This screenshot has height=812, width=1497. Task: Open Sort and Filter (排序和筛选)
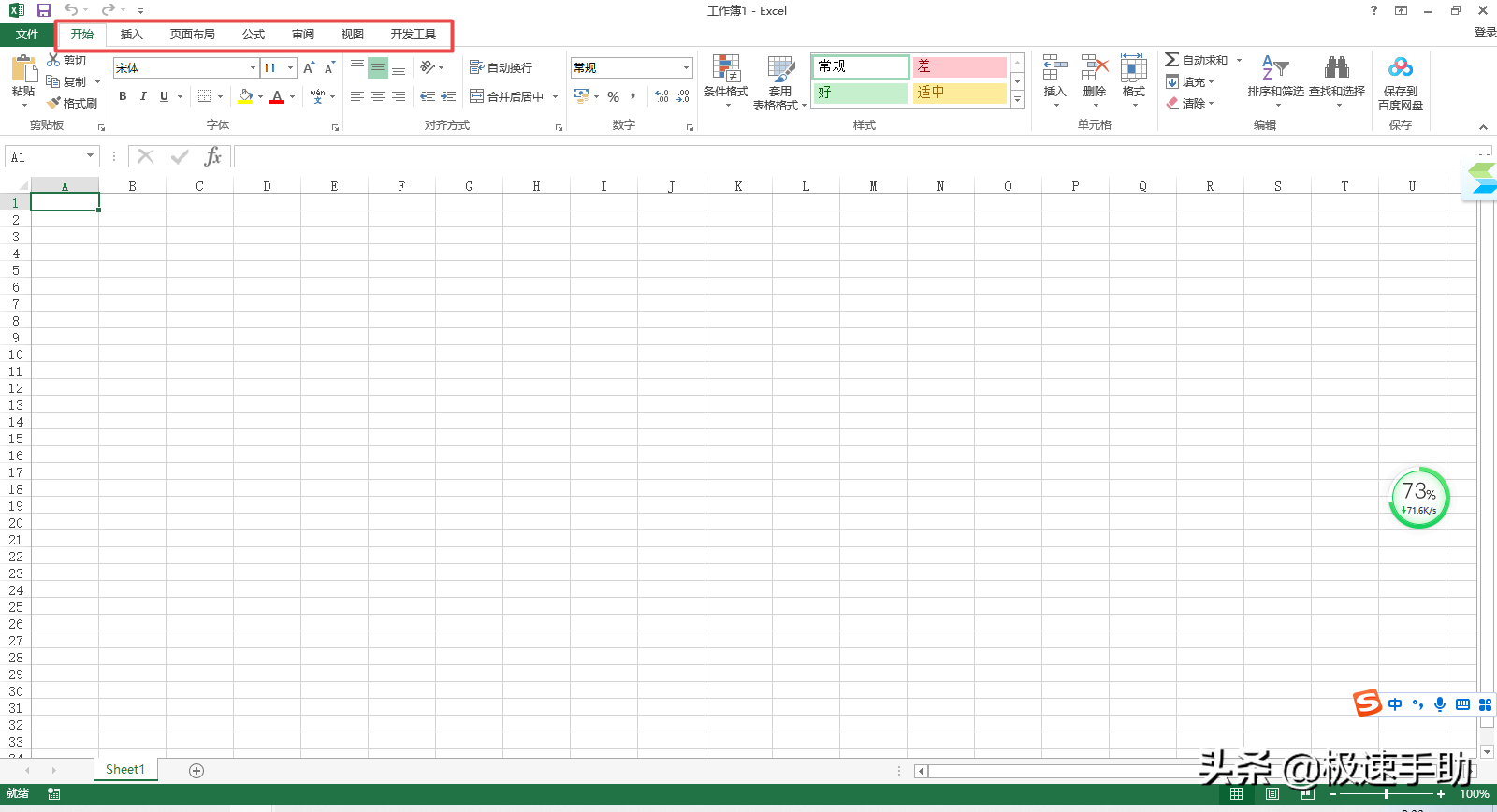(x=1275, y=80)
